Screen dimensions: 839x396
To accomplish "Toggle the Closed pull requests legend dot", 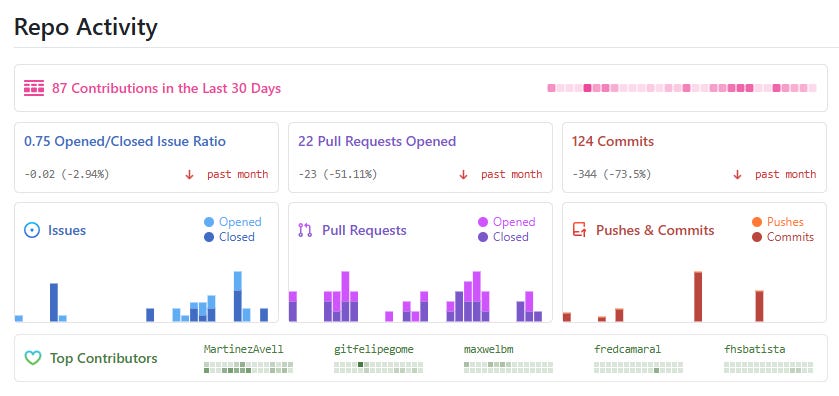I will (483, 237).
